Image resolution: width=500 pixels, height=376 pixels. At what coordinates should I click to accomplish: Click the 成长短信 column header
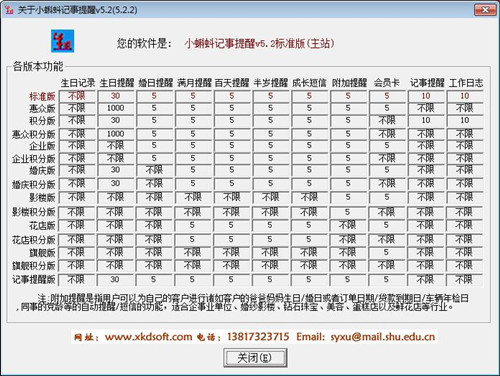click(x=309, y=83)
